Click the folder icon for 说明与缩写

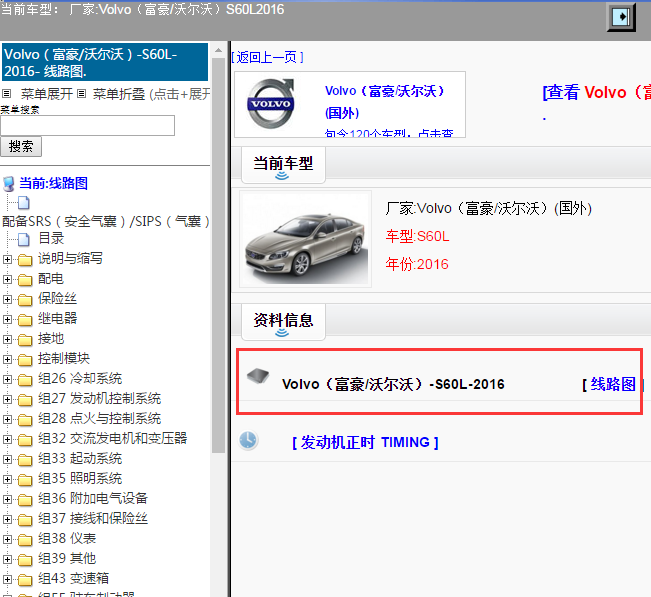(25, 260)
